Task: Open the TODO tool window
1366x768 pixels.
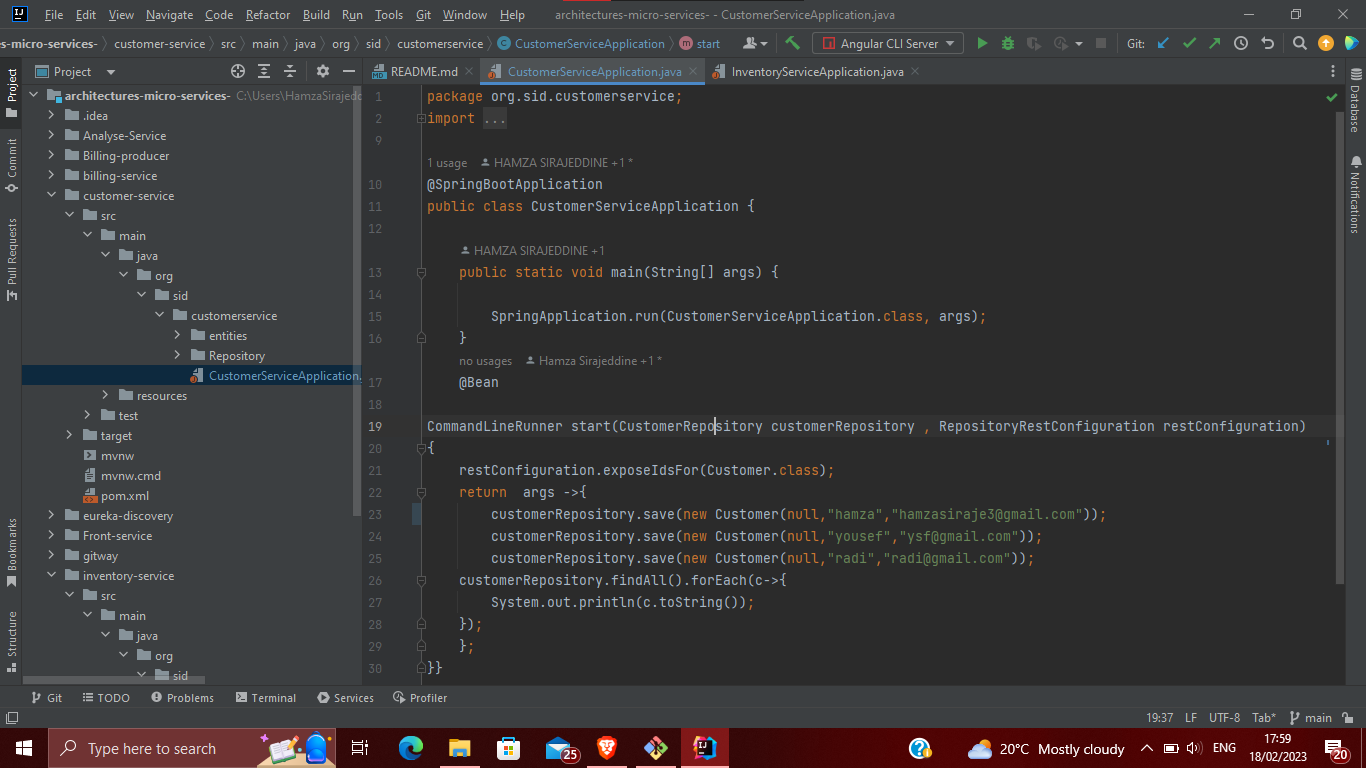Action: coord(106,698)
